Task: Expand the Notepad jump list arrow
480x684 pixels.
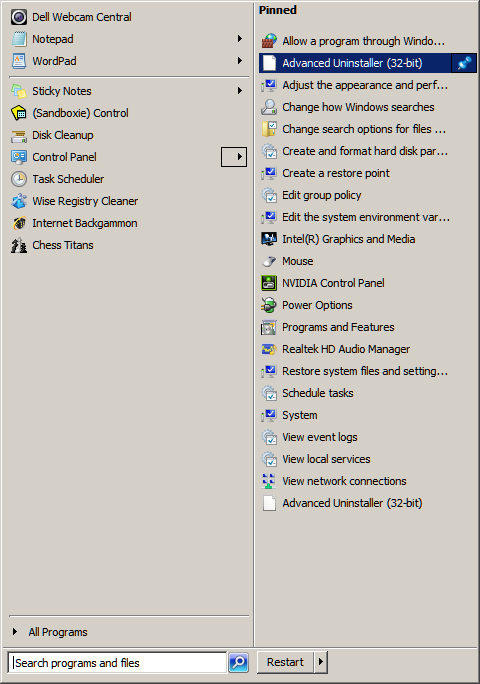Action: pyautogui.click(x=240, y=39)
